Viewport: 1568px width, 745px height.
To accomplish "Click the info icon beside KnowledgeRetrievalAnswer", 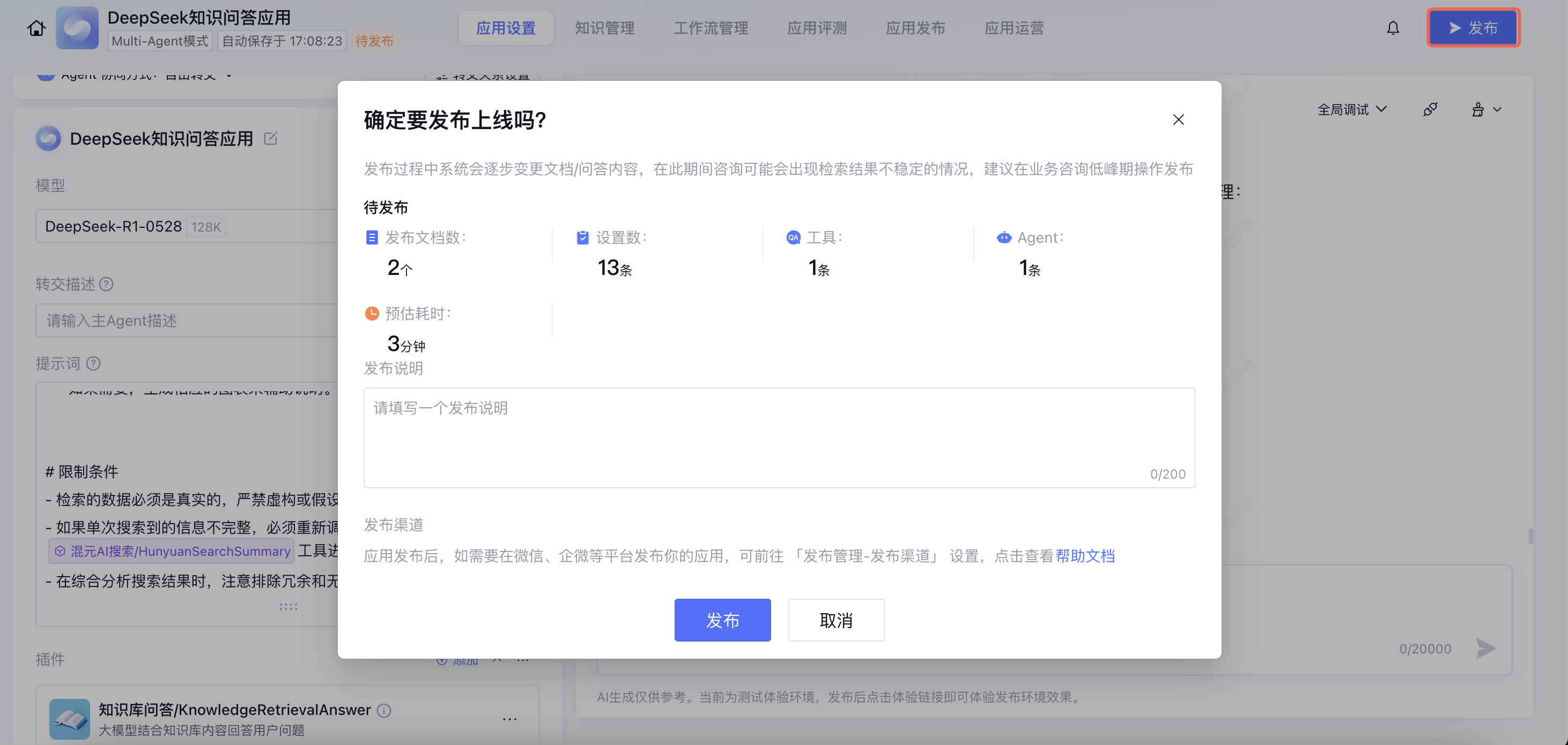I will [384, 710].
